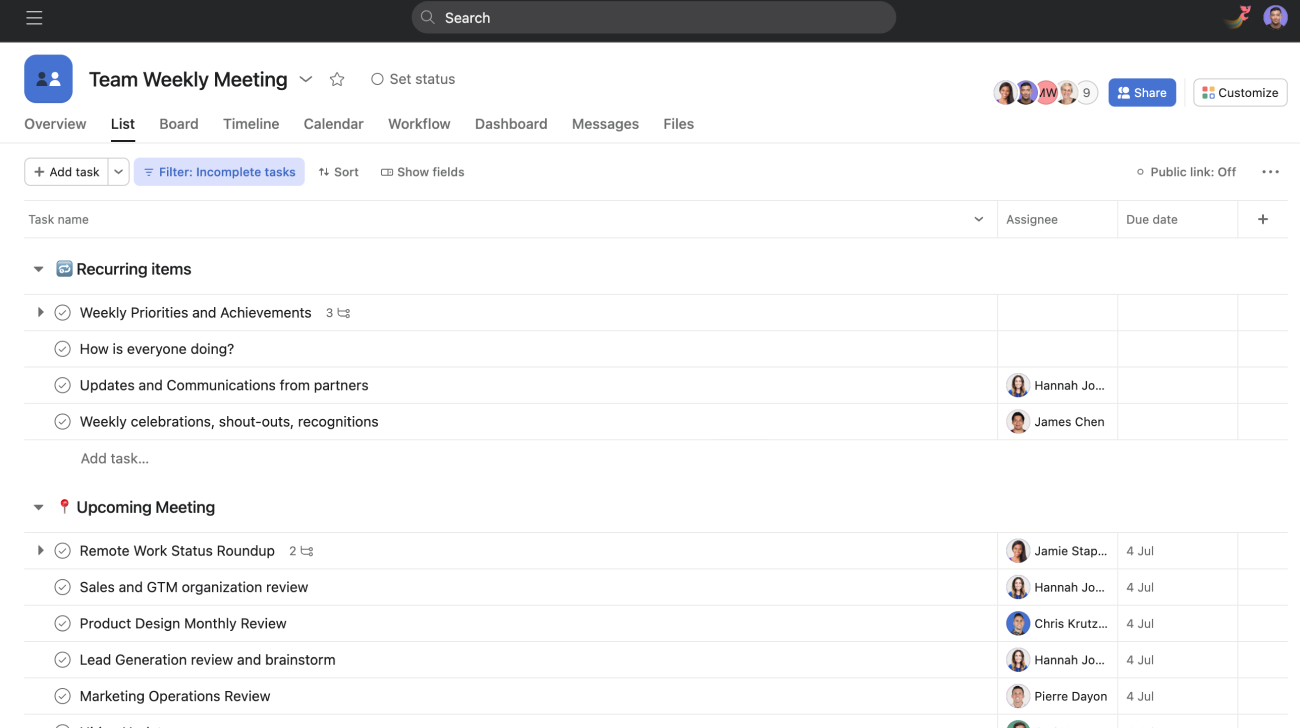This screenshot has width=1300, height=728.
Task: Complete the Sales and GTM organization review task
Action: (62, 587)
